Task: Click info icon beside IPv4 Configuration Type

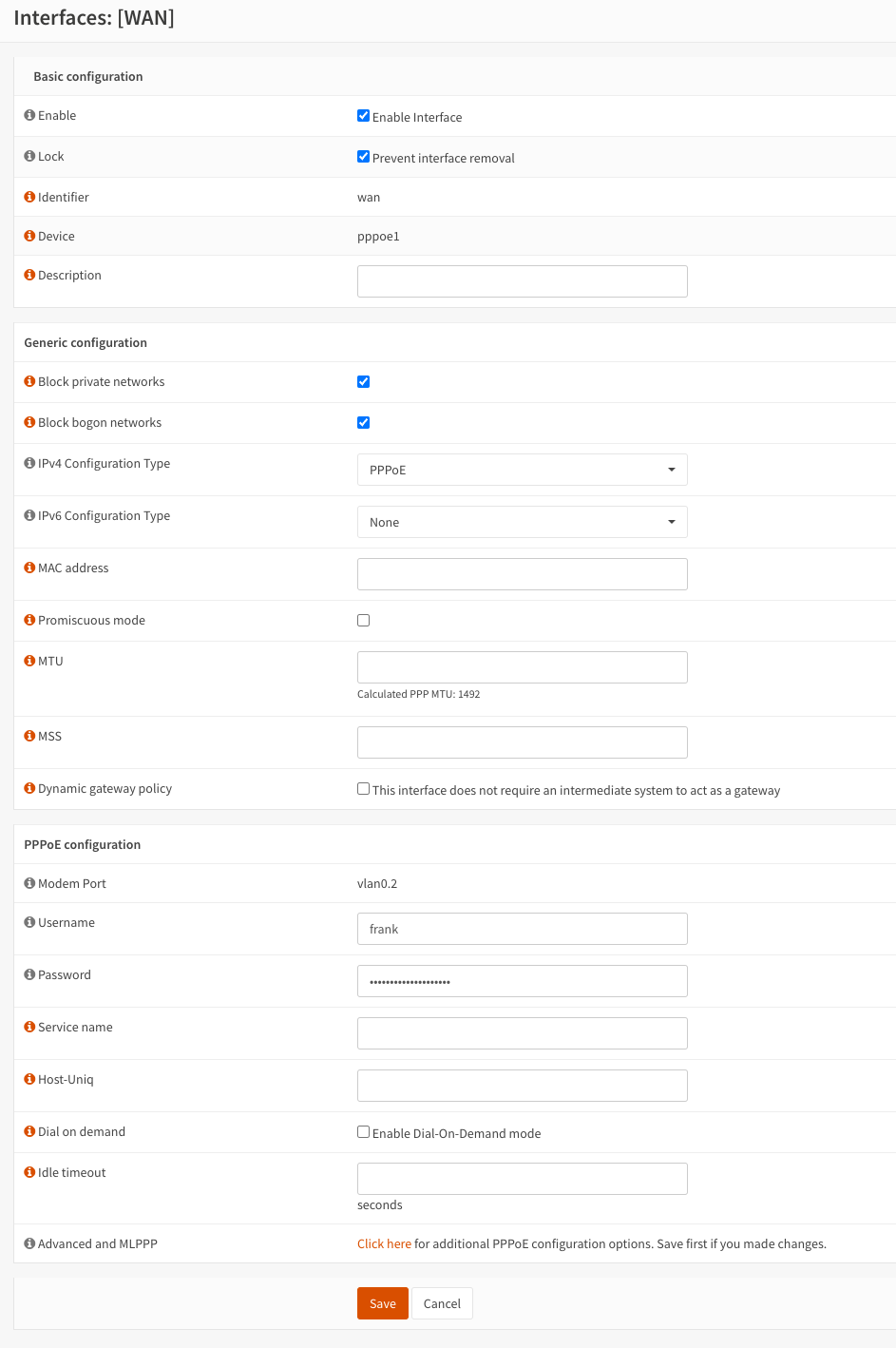Action: coord(29,463)
